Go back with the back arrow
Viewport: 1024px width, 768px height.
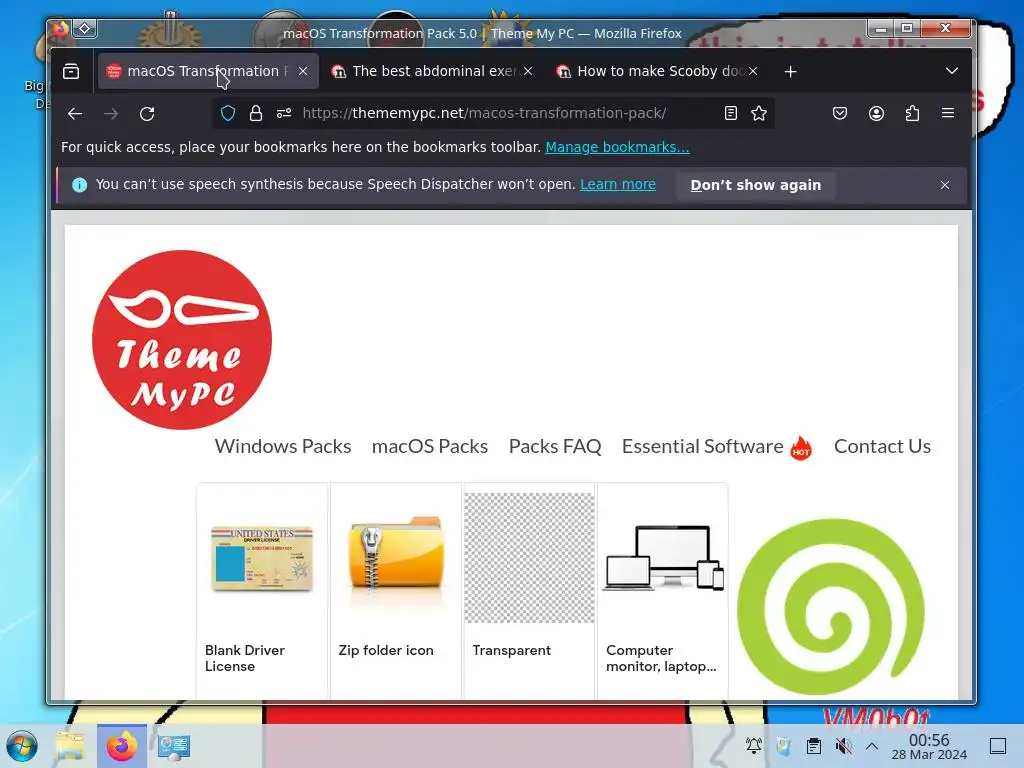click(x=75, y=114)
